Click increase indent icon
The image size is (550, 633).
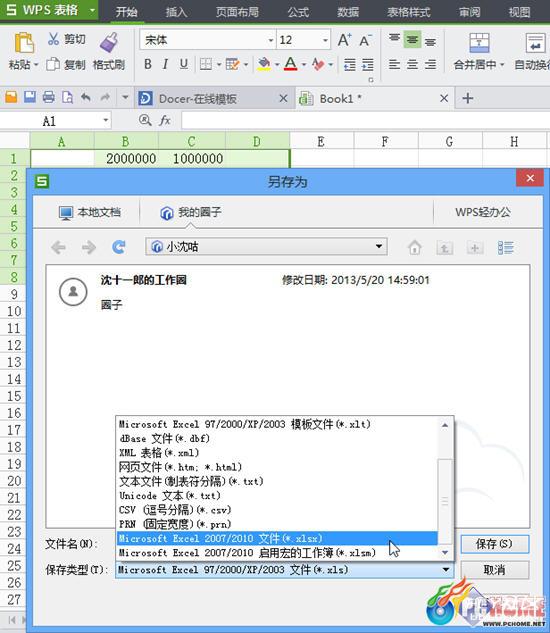point(367,65)
